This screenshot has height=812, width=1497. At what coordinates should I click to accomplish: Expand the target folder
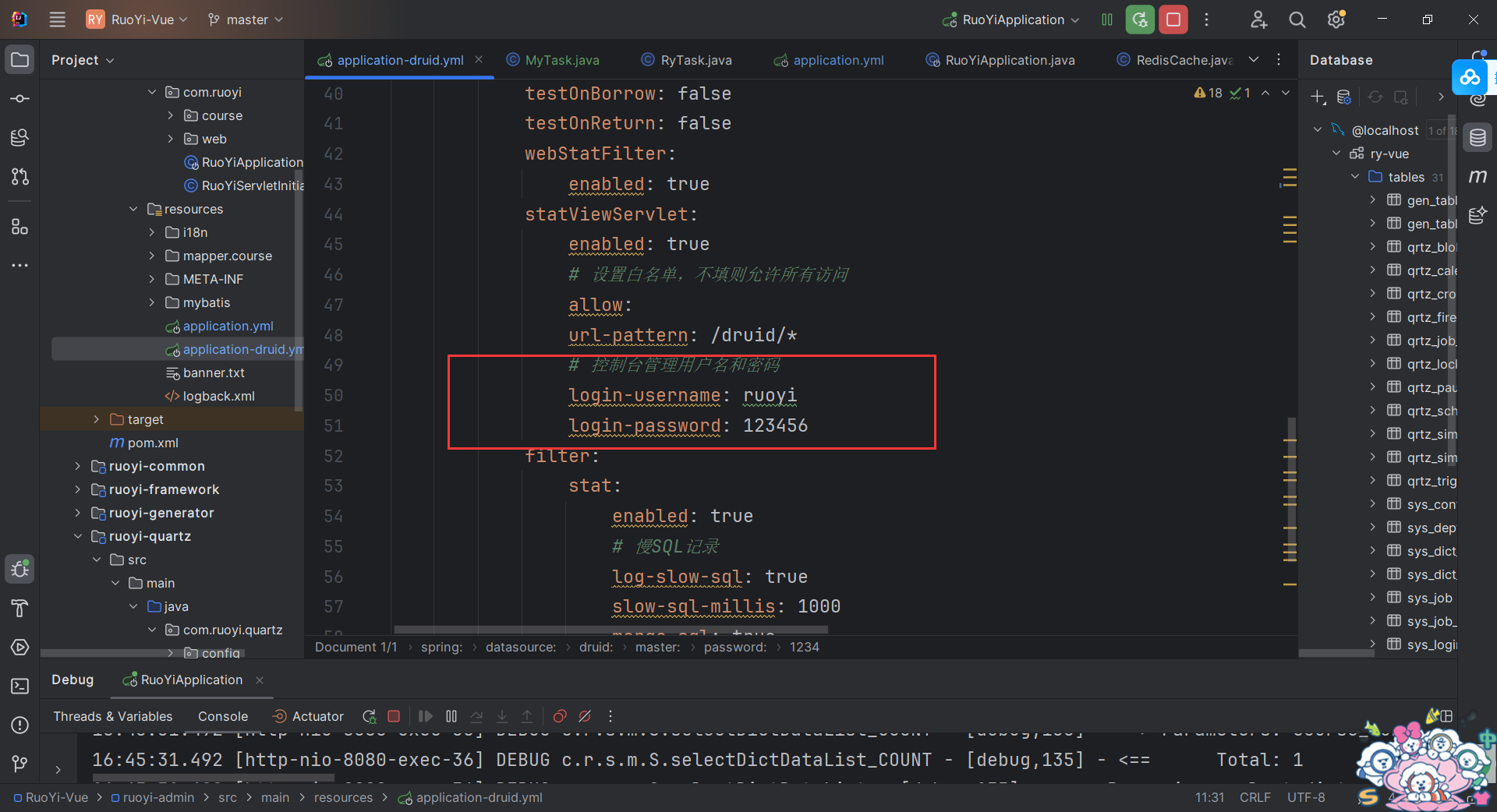tap(97, 419)
